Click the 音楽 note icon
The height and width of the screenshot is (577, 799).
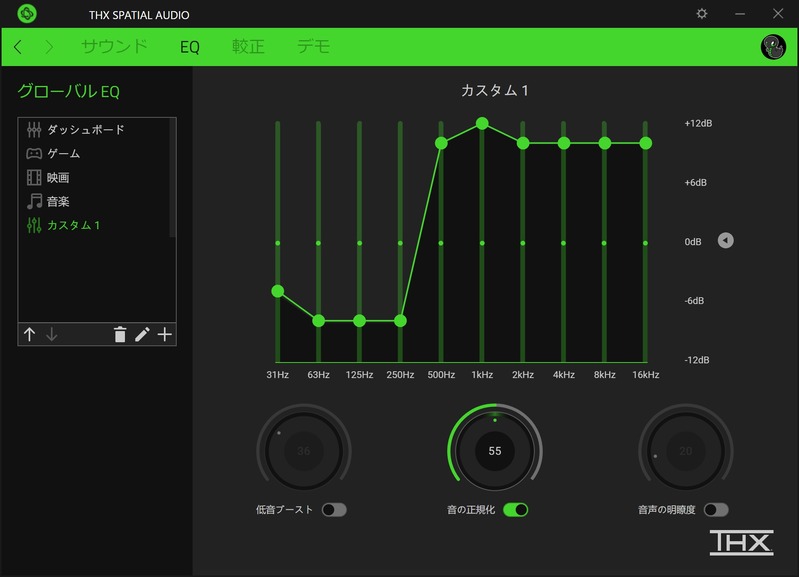tap(34, 201)
